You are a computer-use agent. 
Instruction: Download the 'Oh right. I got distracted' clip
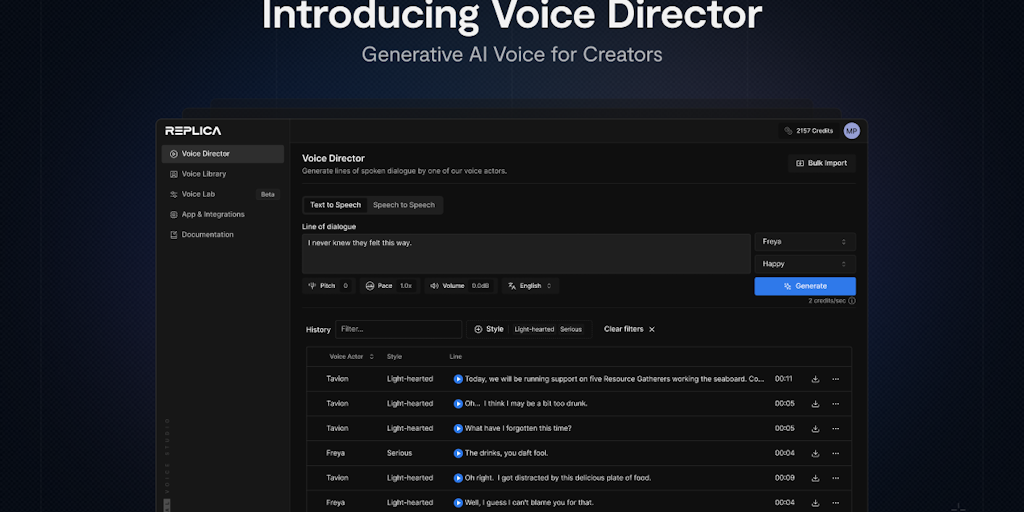coord(815,478)
